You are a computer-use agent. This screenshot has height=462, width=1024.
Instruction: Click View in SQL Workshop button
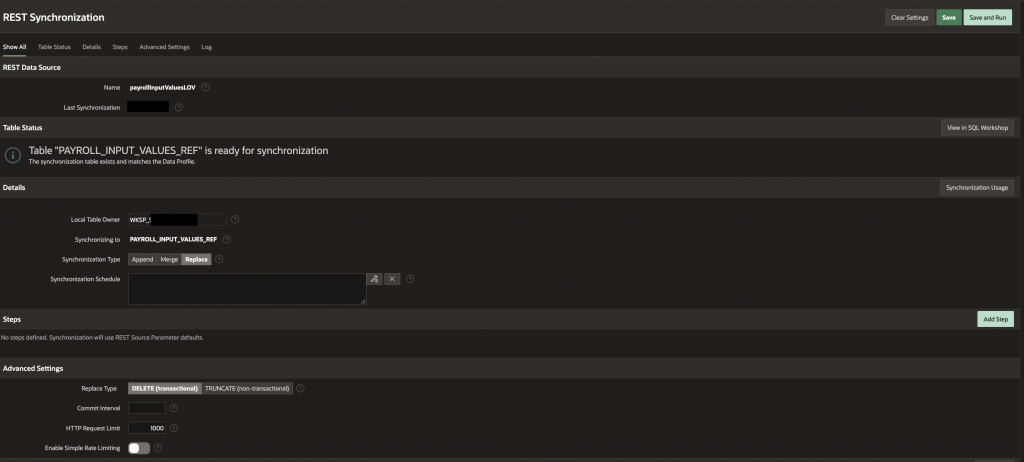978,127
